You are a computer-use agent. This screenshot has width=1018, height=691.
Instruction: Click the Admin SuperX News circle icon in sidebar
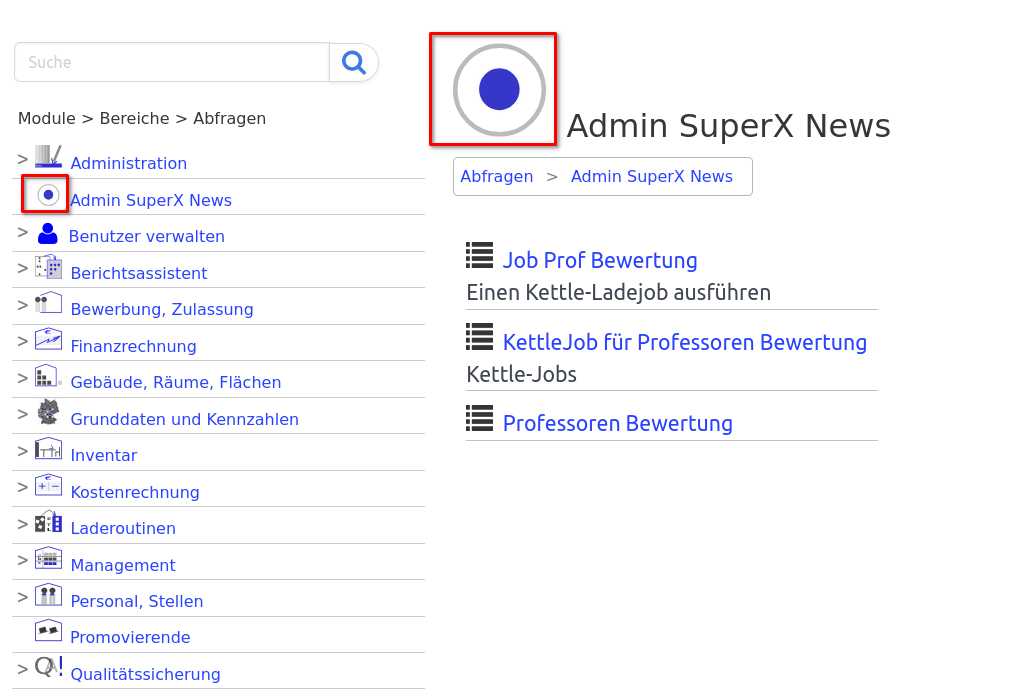(x=48, y=194)
